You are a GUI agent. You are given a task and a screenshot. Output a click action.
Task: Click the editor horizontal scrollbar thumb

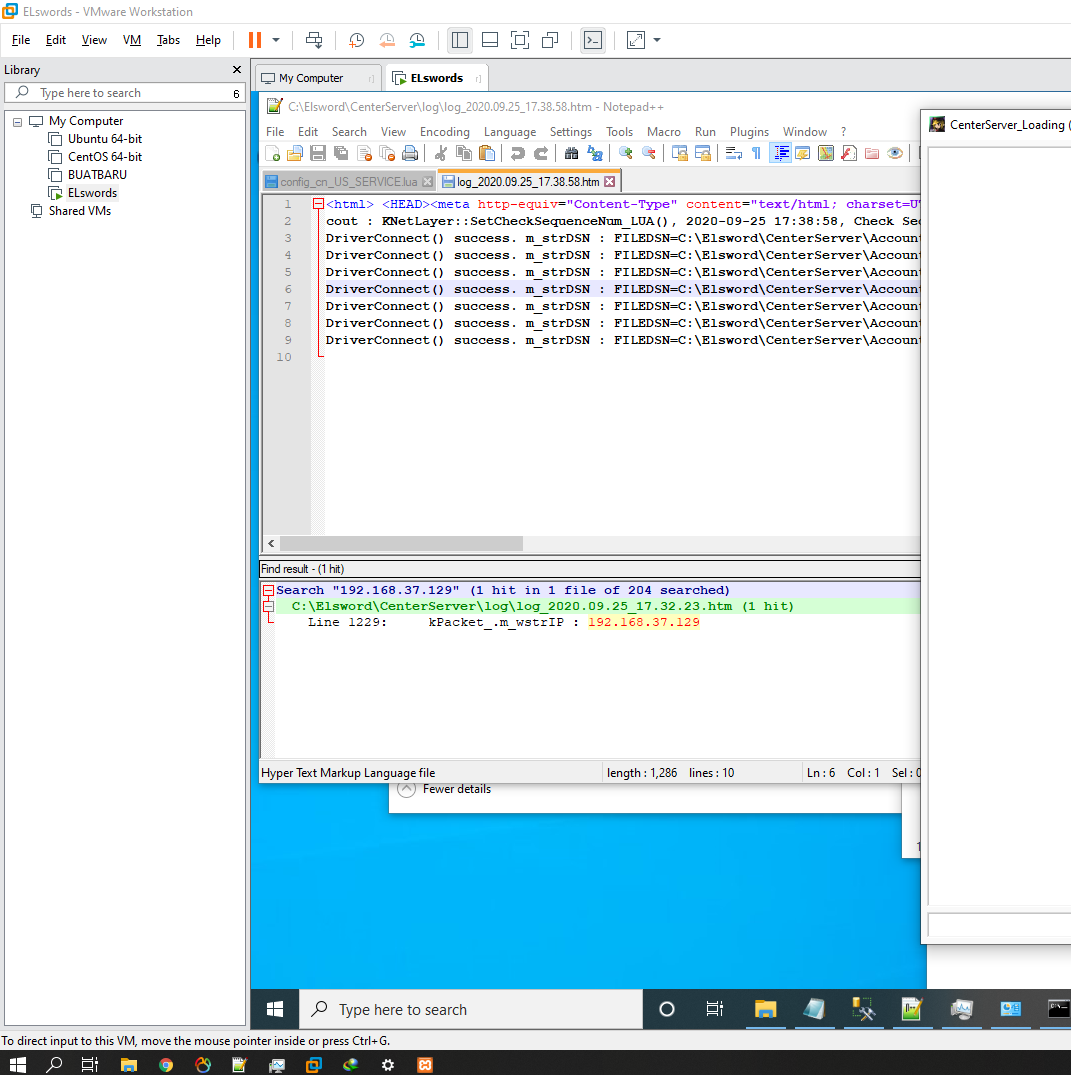pos(401,544)
